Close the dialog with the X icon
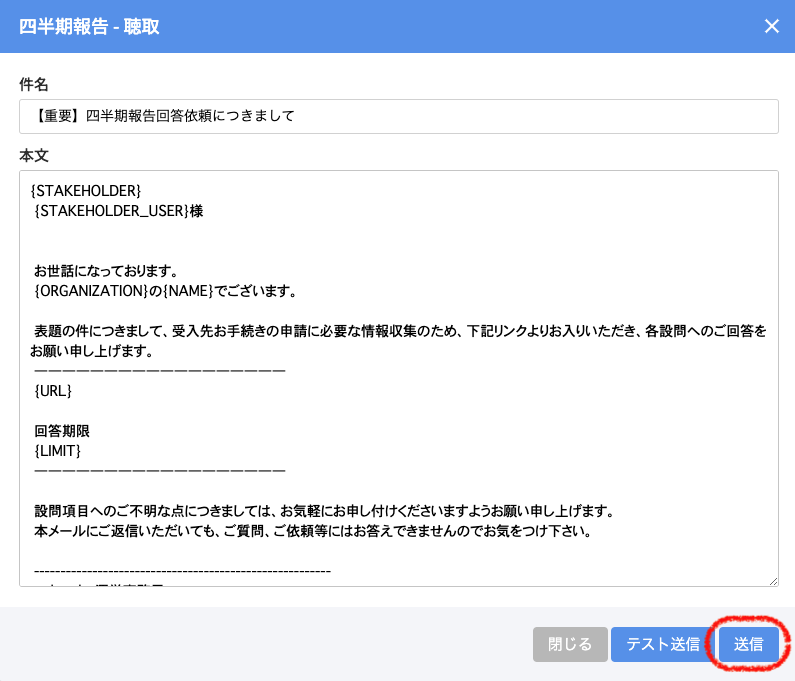The width and height of the screenshot is (795, 681). [771, 27]
